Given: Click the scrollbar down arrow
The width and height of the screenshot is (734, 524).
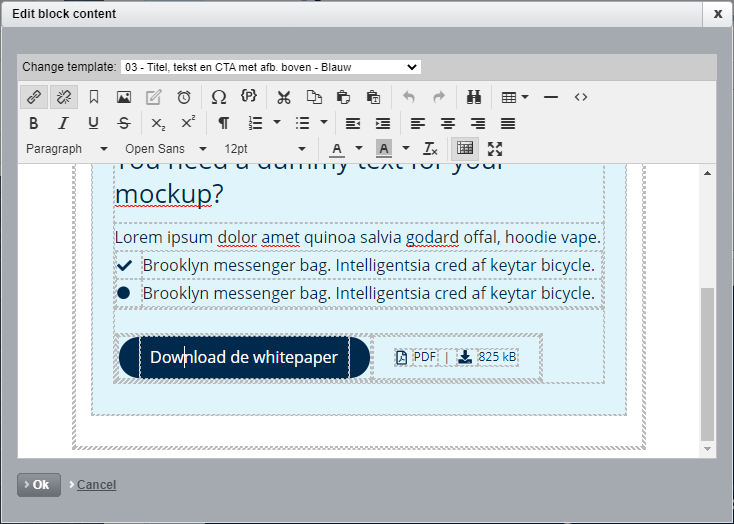Looking at the screenshot, I should pyautogui.click(x=707, y=449).
